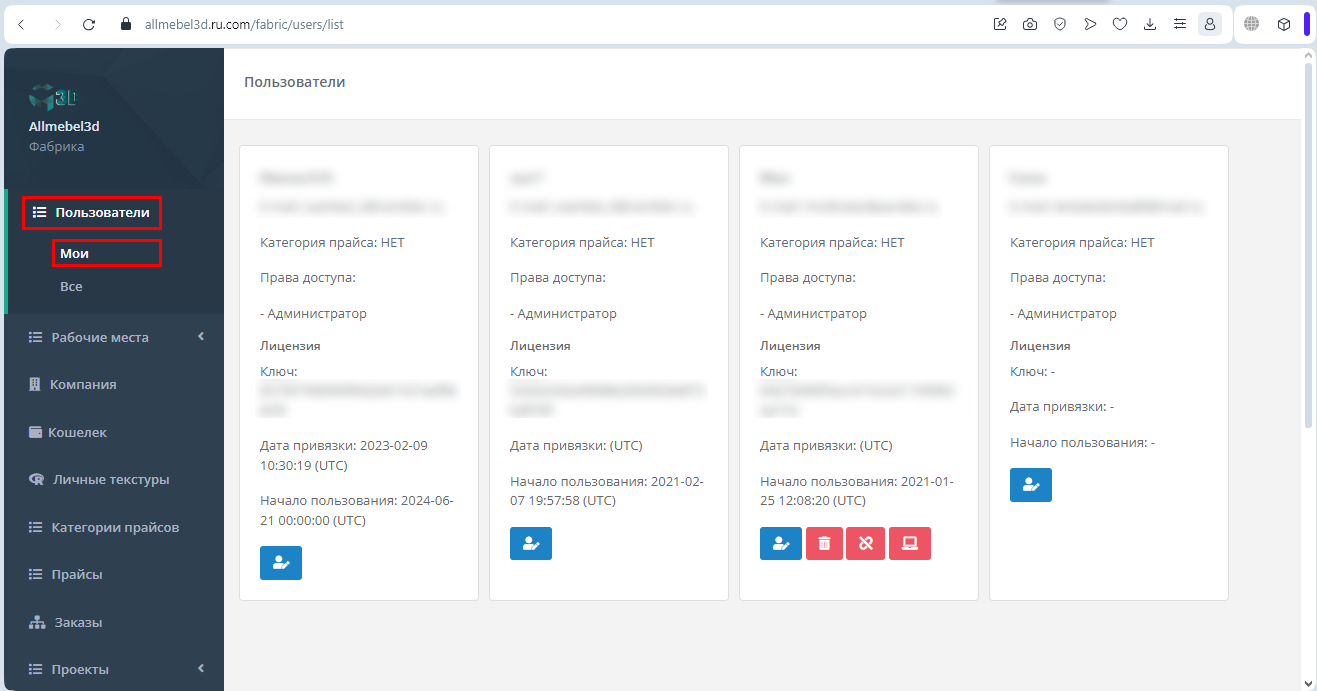Click the browser forward arrow
The width and height of the screenshot is (1317, 691).
pos(57,24)
